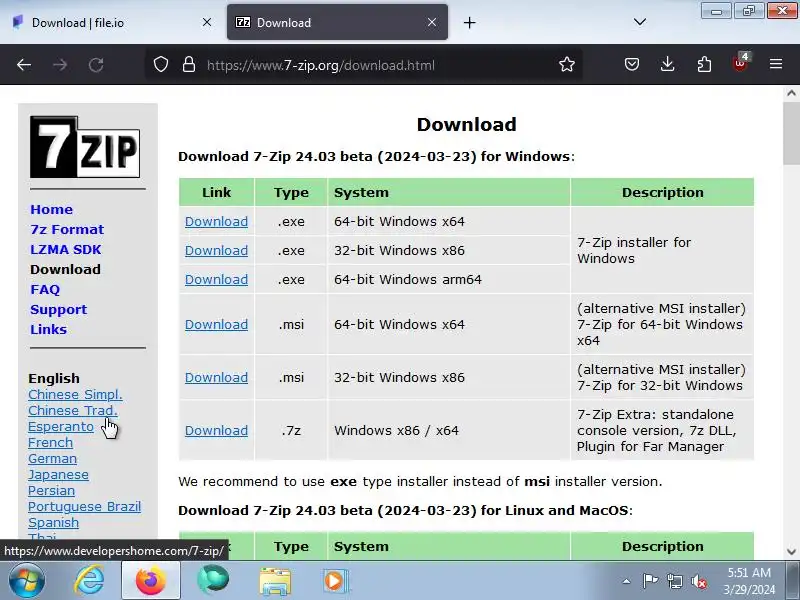Expand the list all tabs chevron

[x=640, y=22]
